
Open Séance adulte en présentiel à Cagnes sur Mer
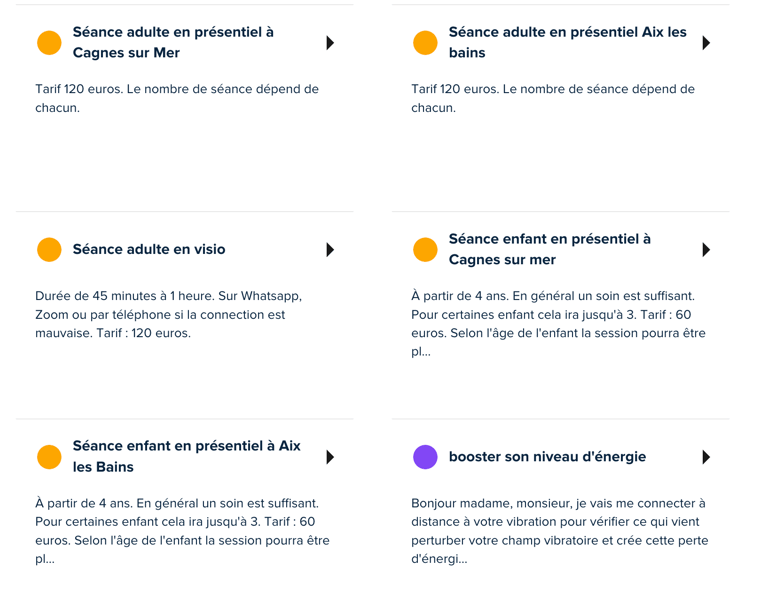pyautogui.click(x=173, y=42)
